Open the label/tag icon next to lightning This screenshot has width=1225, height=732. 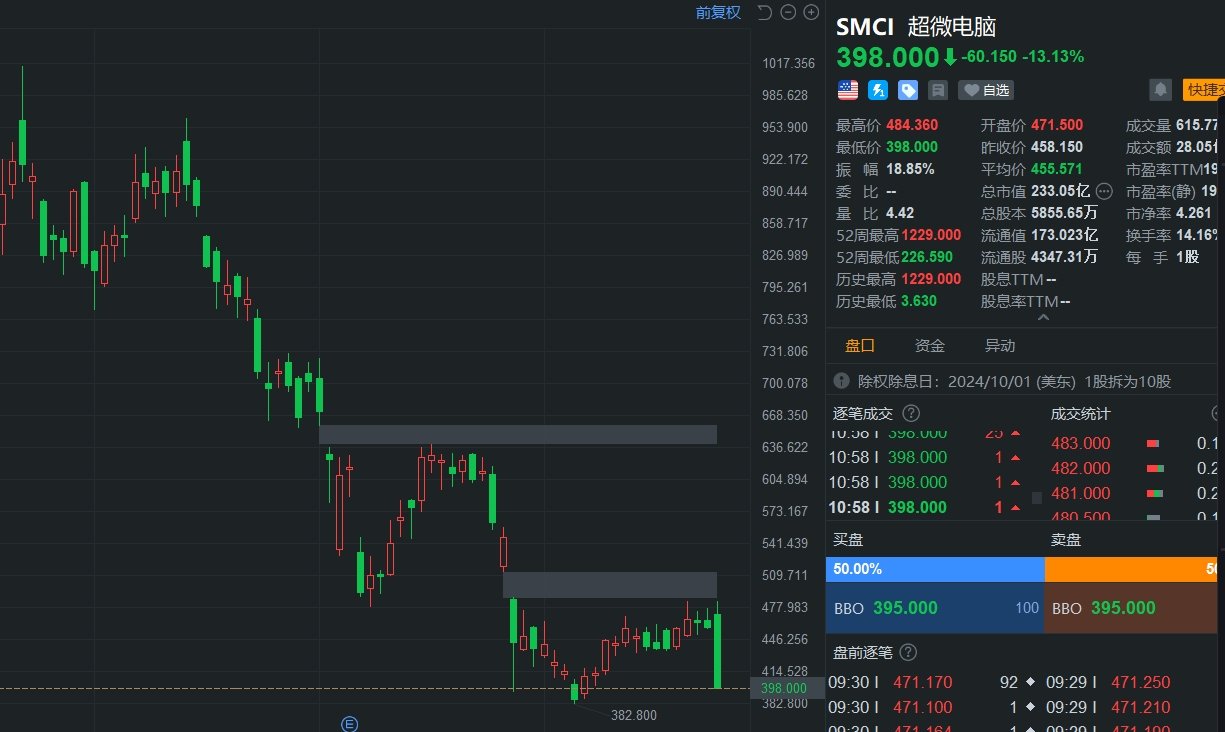908,90
